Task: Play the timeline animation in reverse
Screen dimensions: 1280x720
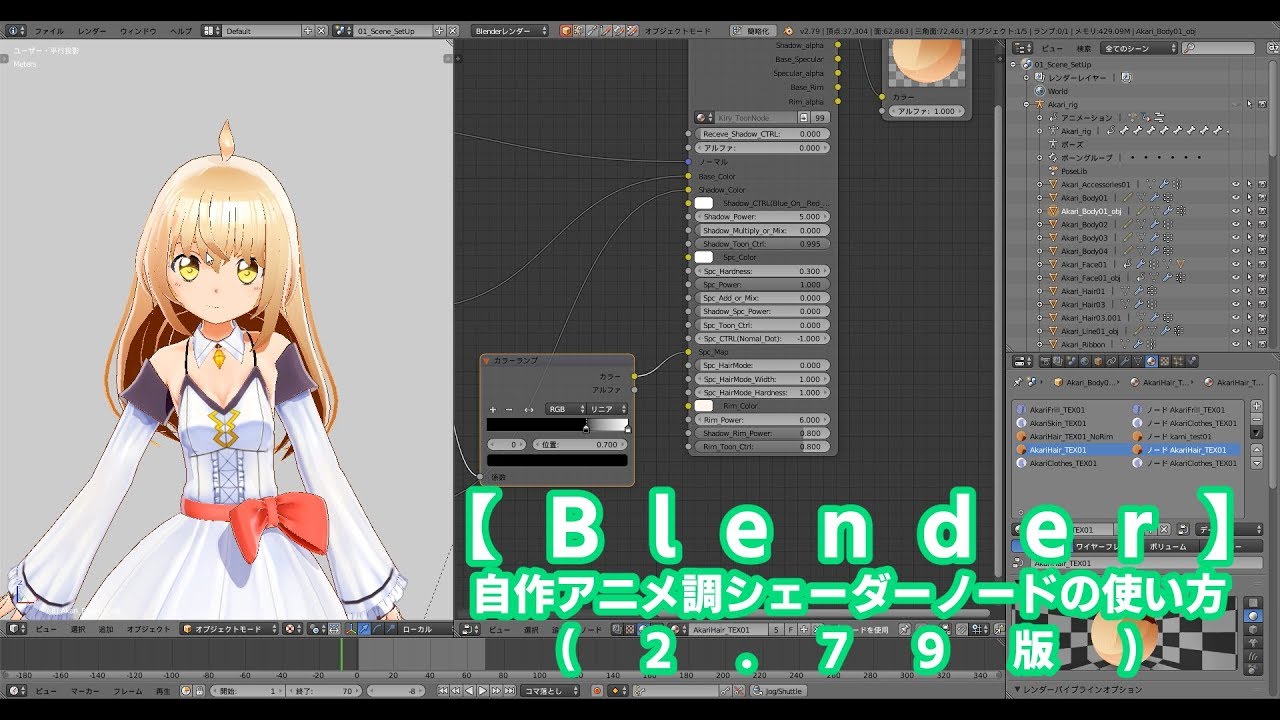Action: 469,691
